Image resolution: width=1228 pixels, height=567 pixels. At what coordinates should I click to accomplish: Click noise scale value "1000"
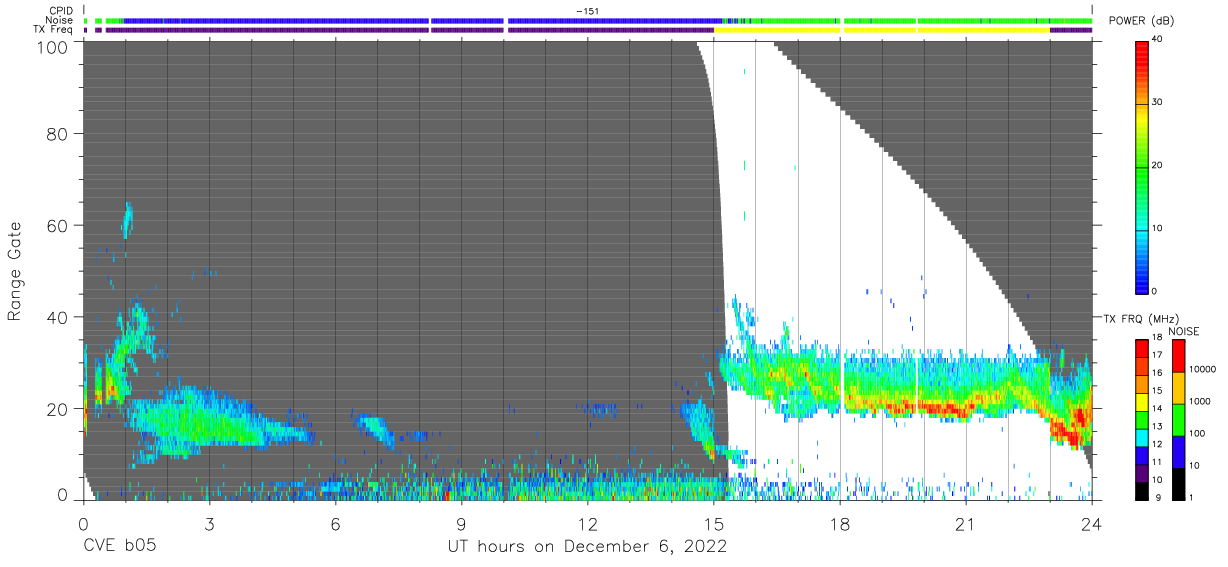1198,402
